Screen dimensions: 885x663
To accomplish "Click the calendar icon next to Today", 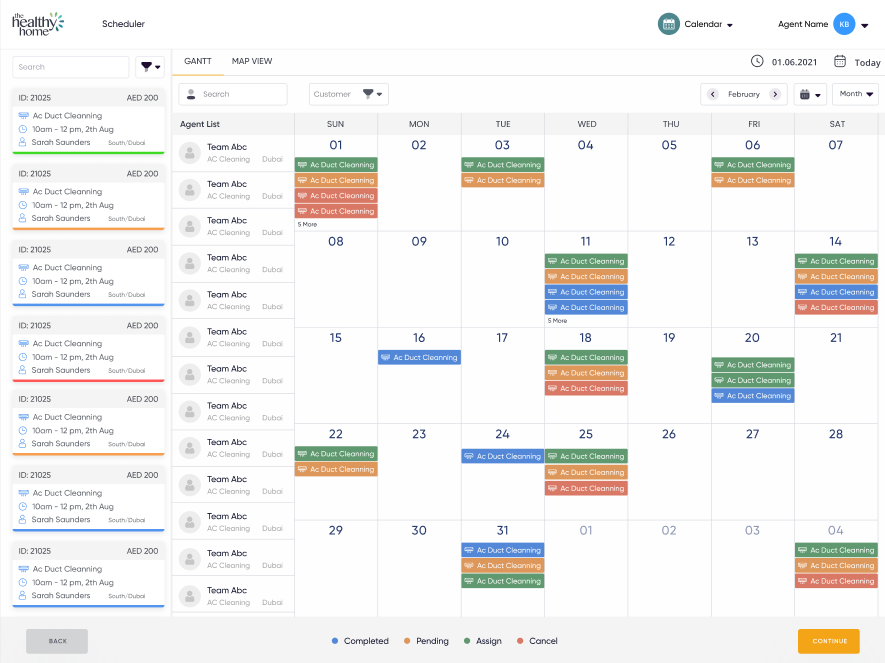I will (x=840, y=62).
